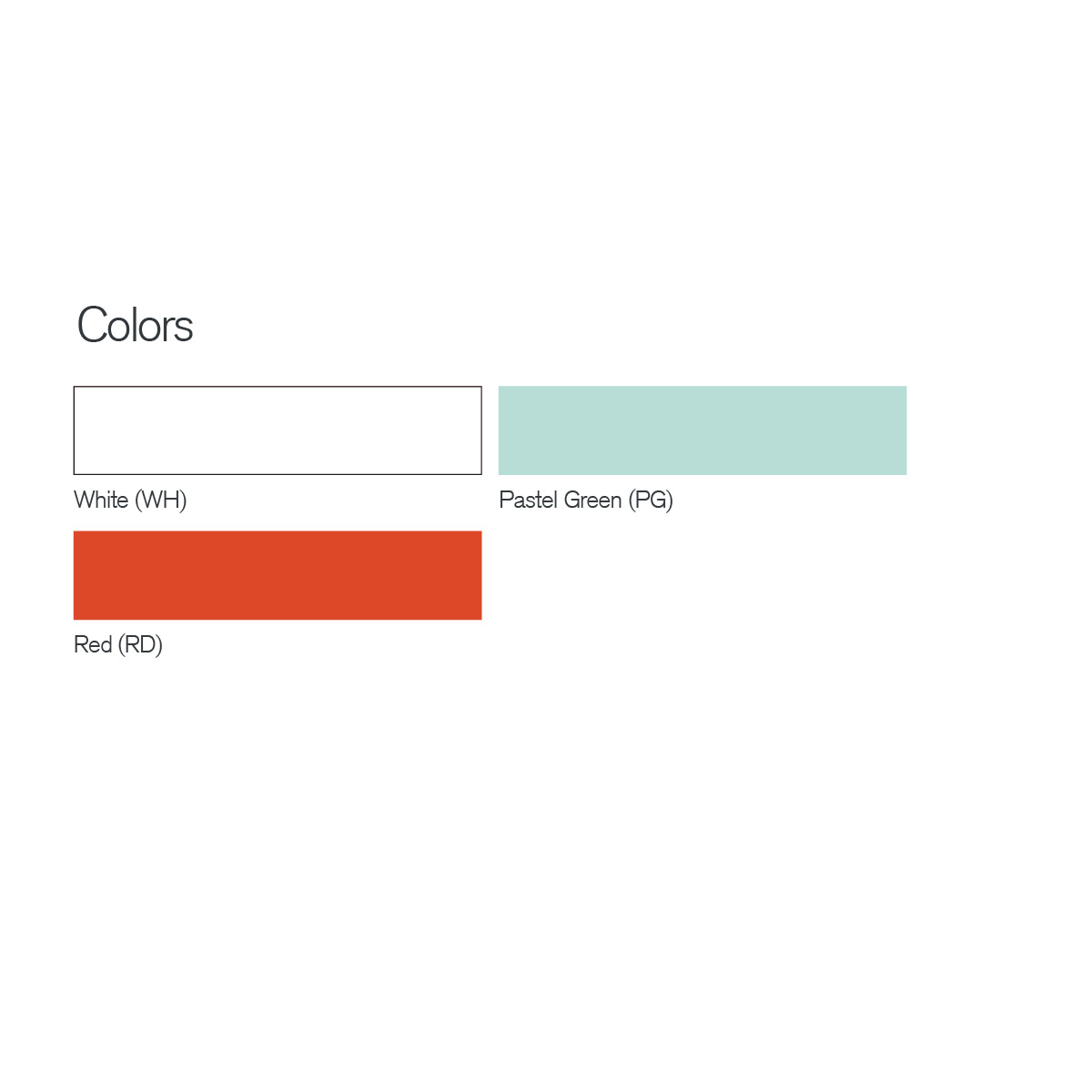Click the word "Green" in the label
Image resolution: width=1092 pixels, height=1092 pixels.
[x=592, y=500]
